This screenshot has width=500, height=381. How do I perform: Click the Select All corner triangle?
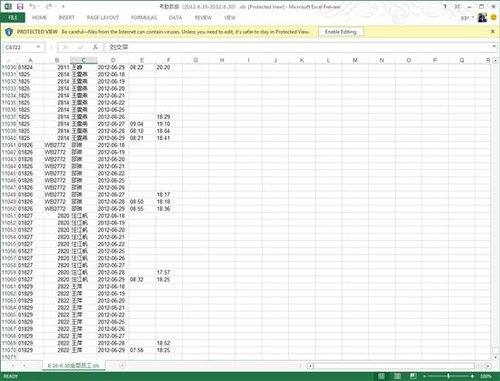click(9, 60)
